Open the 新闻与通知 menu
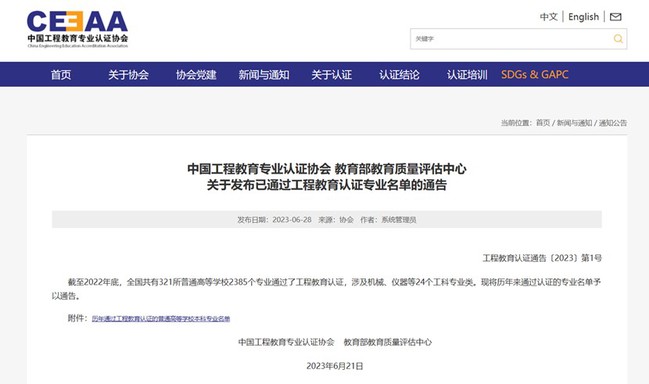 tap(264, 74)
